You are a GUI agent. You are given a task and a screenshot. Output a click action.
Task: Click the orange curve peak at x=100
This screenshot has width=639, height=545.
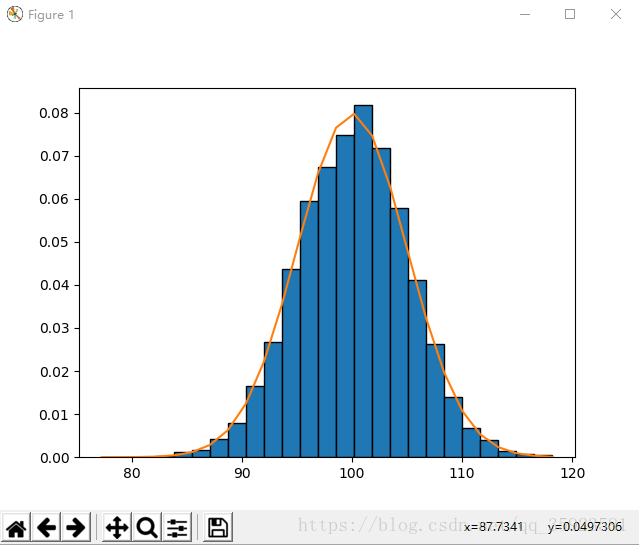354,114
